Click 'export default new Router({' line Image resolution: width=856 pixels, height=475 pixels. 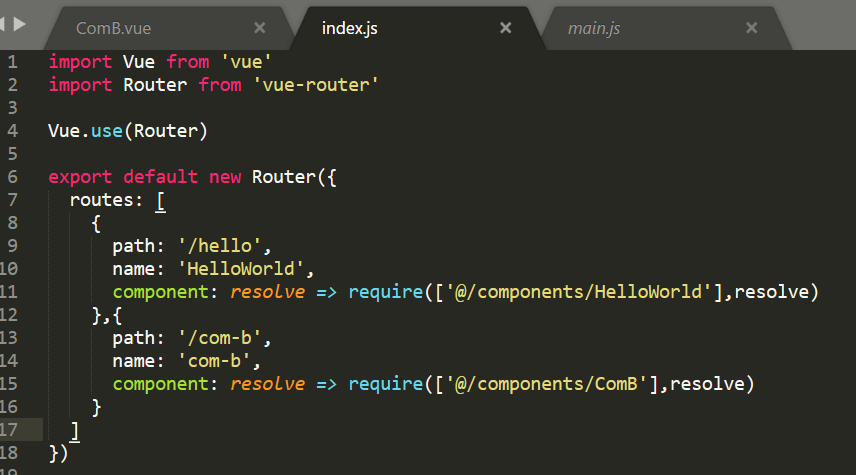point(192,177)
